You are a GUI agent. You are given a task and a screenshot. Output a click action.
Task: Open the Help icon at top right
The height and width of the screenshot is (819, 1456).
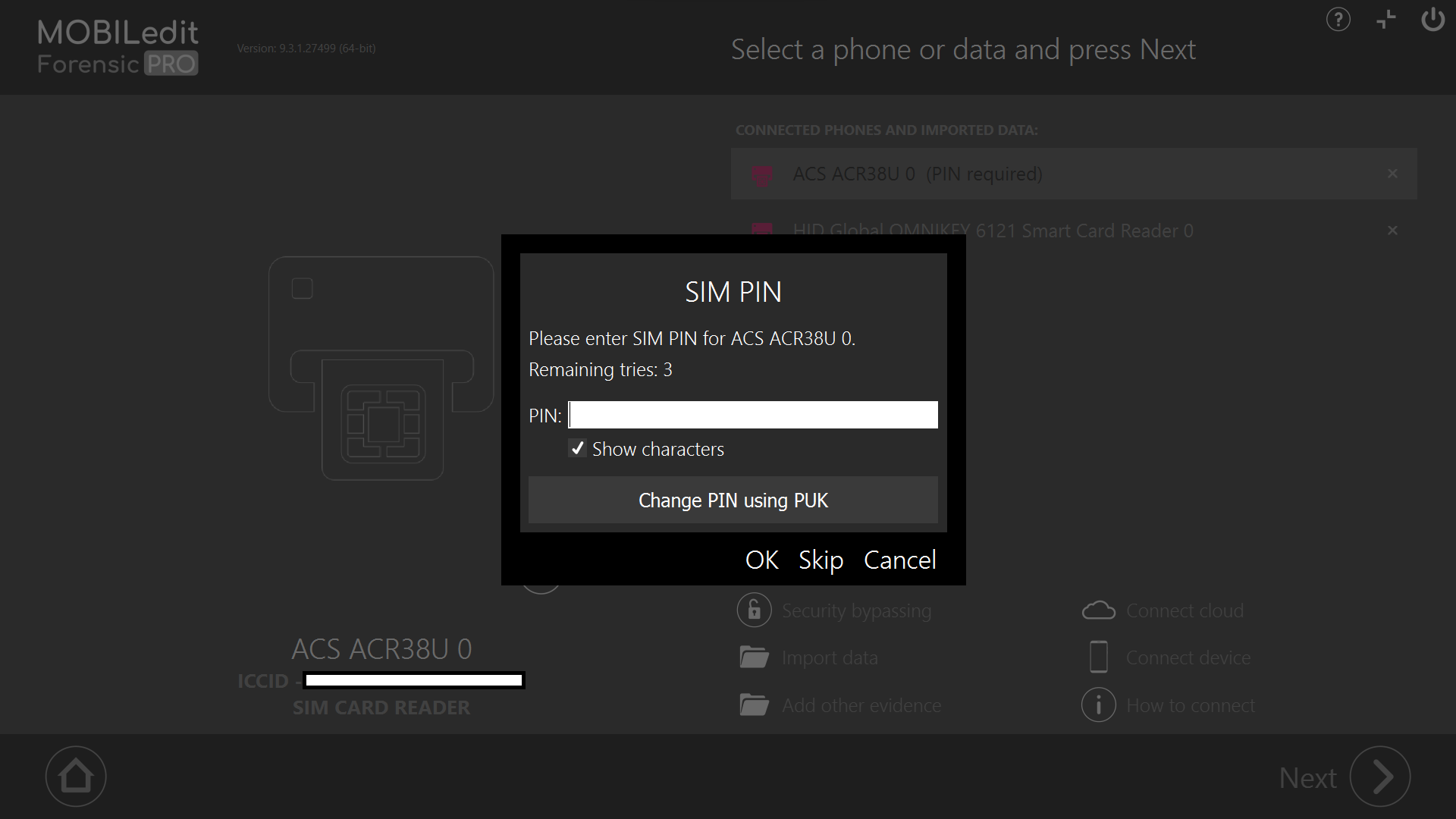[1338, 20]
